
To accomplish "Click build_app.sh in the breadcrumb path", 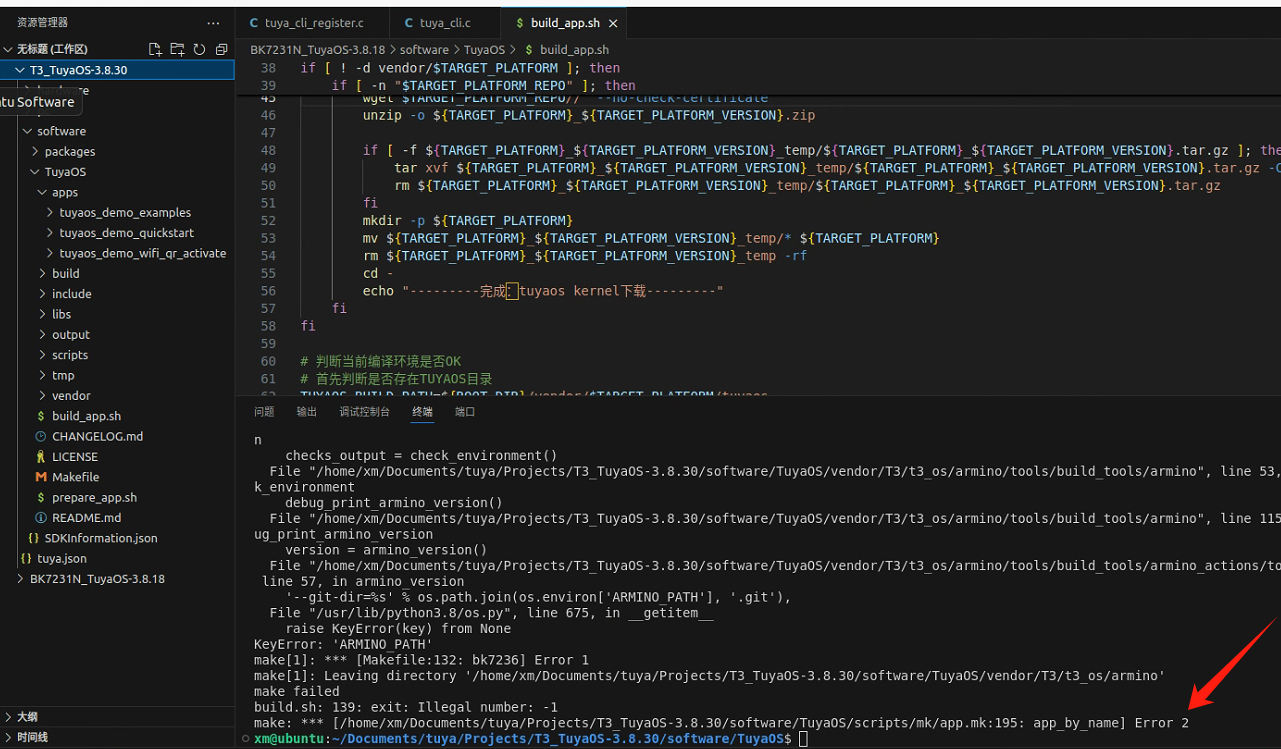I will 574,49.
